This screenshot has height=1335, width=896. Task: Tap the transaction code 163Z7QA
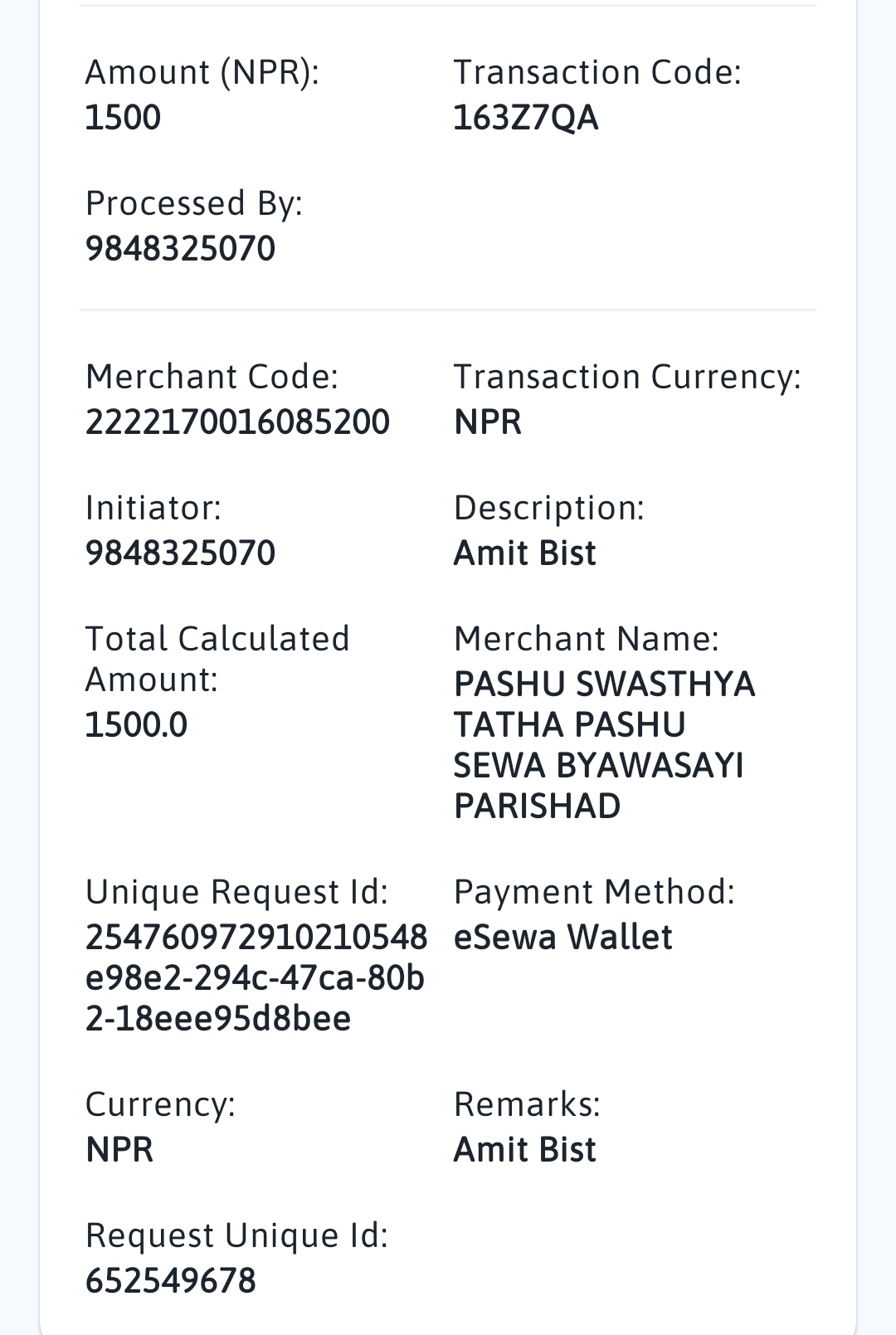click(525, 118)
